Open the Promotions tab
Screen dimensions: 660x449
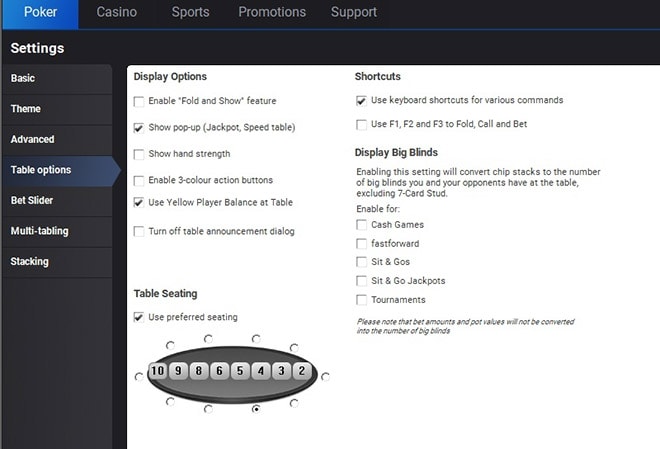pyautogui.click(x=272, y=13)
